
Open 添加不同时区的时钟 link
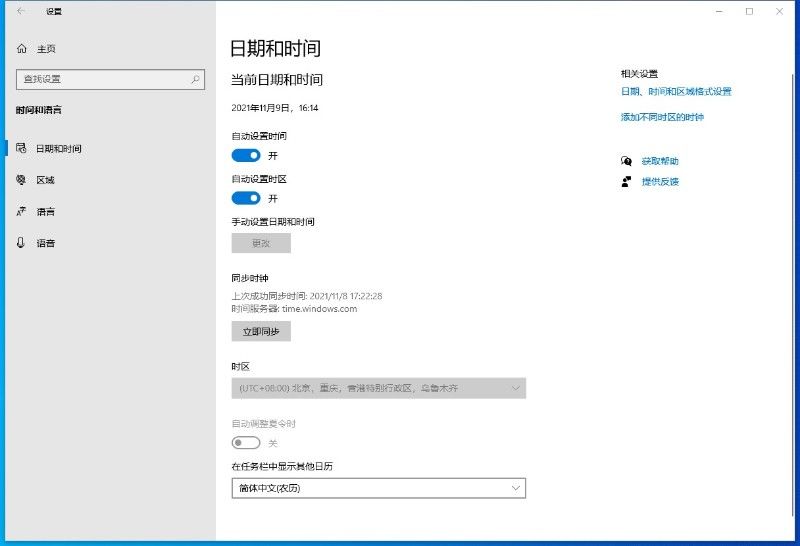pyautogui.click(x=662, y=117)
